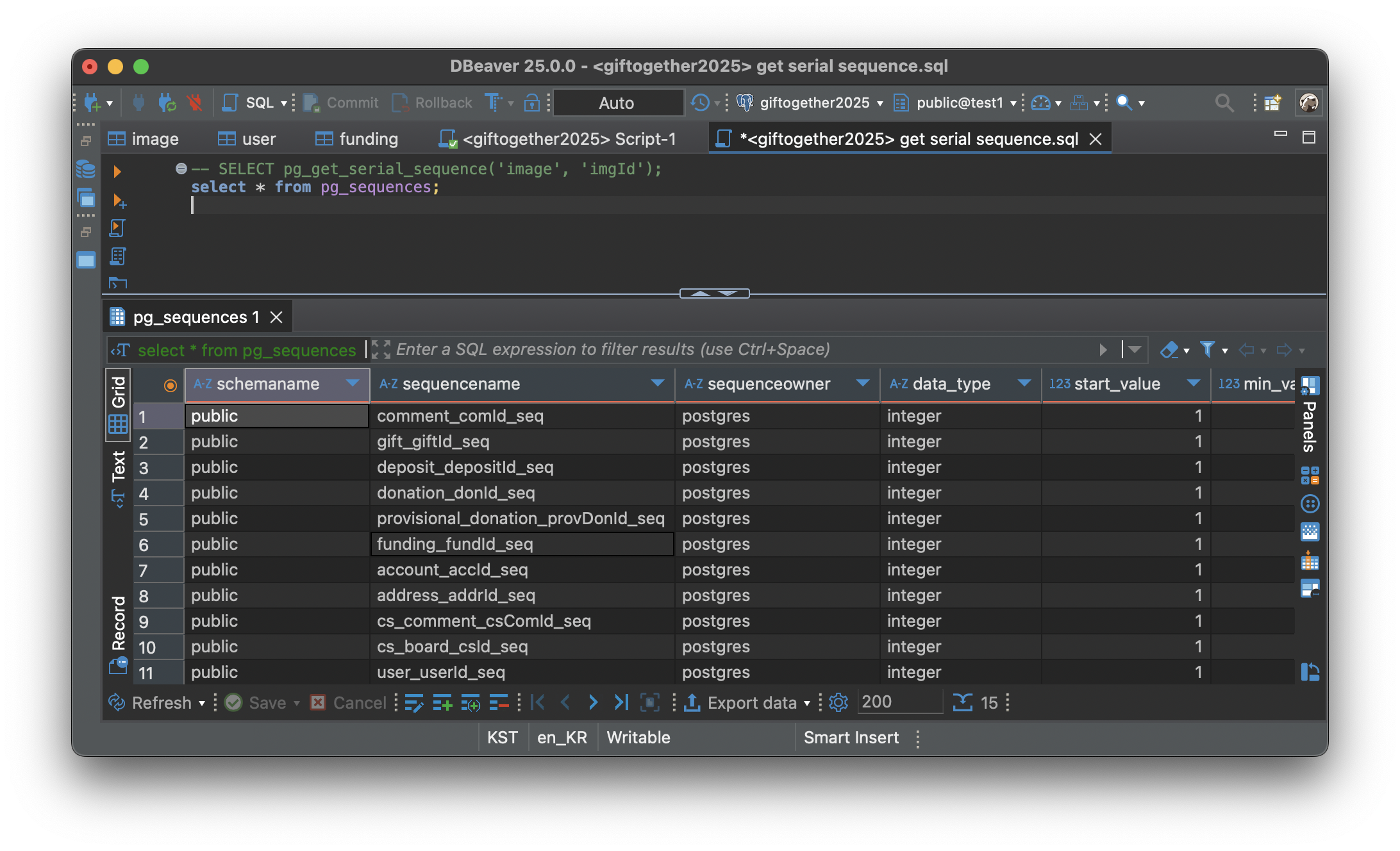The width and height of the screenshot is (1400, 851).
Task: Click the Smart Insert status entry
Action: (x=851, y=738)
